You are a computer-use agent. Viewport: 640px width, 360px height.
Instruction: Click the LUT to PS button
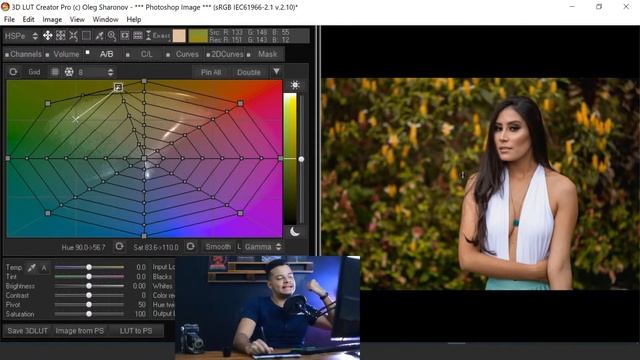[x=136, y=331]
